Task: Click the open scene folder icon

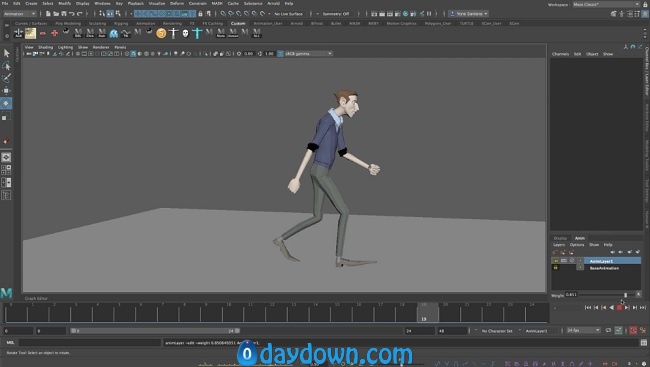Action: tap(56, 14)
